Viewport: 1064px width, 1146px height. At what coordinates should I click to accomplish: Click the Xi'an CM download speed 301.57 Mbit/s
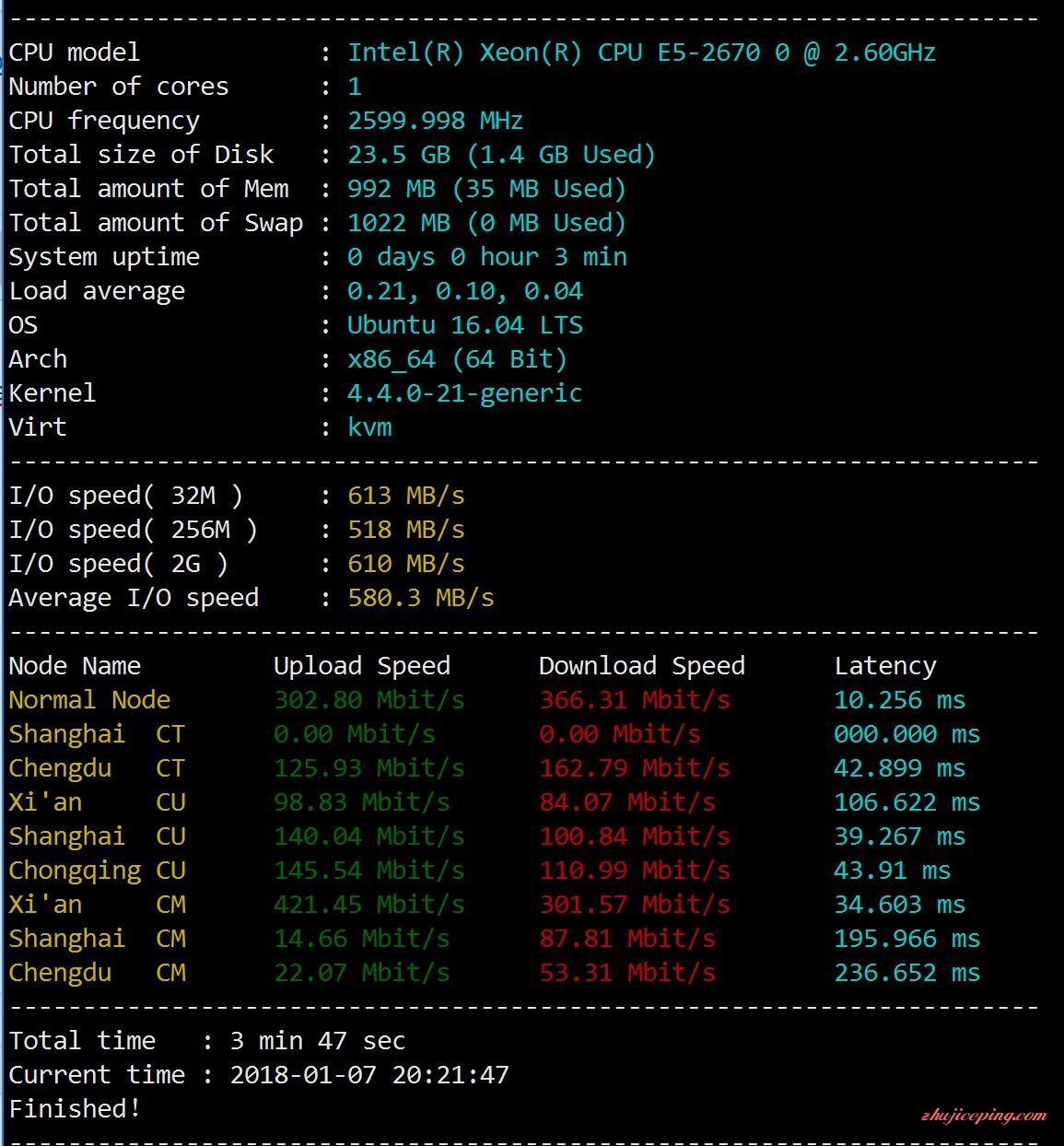(635, 905)
